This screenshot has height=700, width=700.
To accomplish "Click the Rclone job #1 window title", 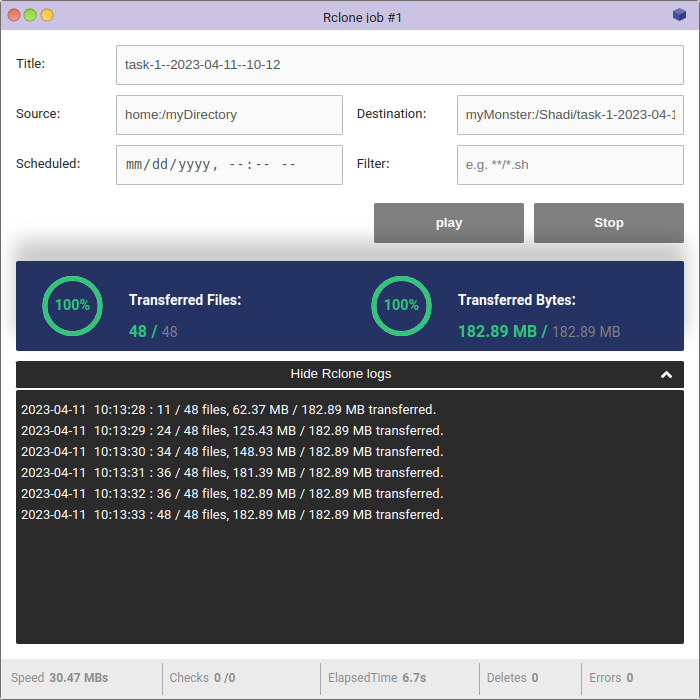I will point(362,17).
